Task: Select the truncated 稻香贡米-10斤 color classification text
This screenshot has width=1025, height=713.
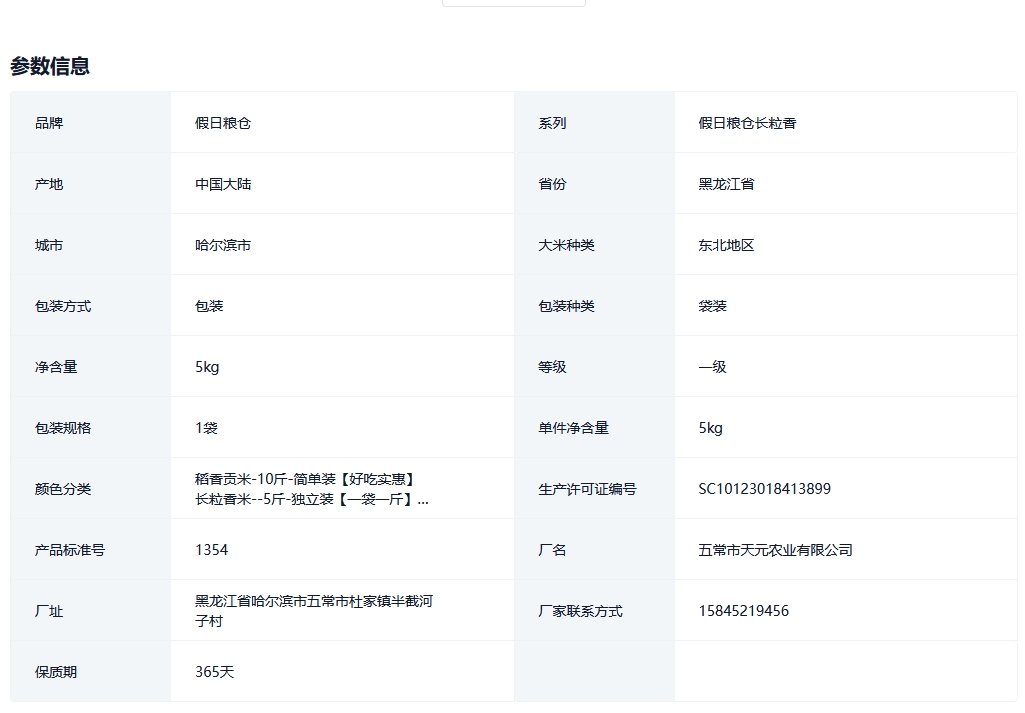Action: click(x=312, y=489)
